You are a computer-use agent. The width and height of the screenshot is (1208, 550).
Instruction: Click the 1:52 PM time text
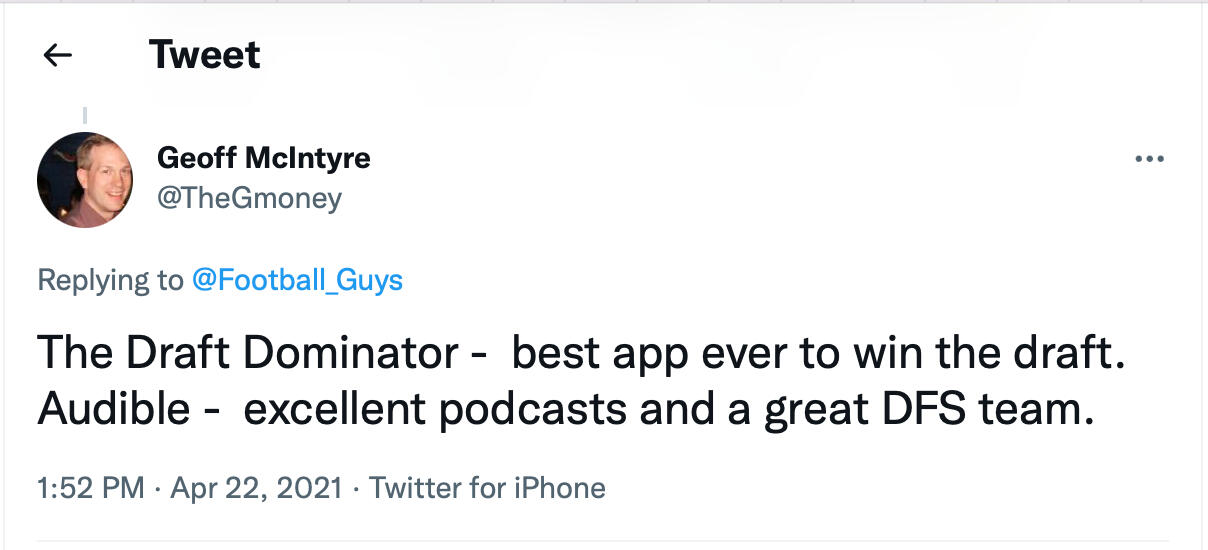tap(90, 488)
